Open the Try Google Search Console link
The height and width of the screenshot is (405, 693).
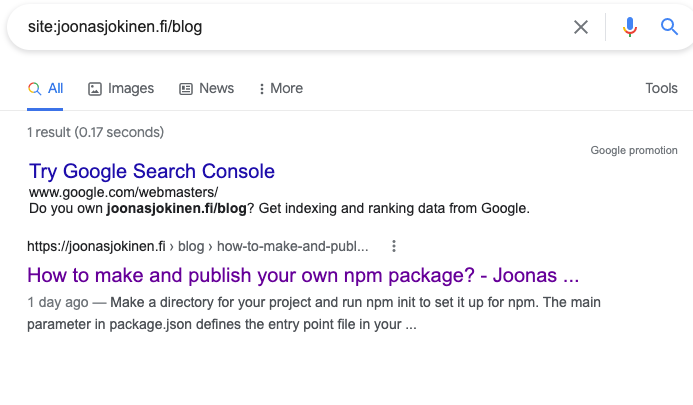click(152, 171)
